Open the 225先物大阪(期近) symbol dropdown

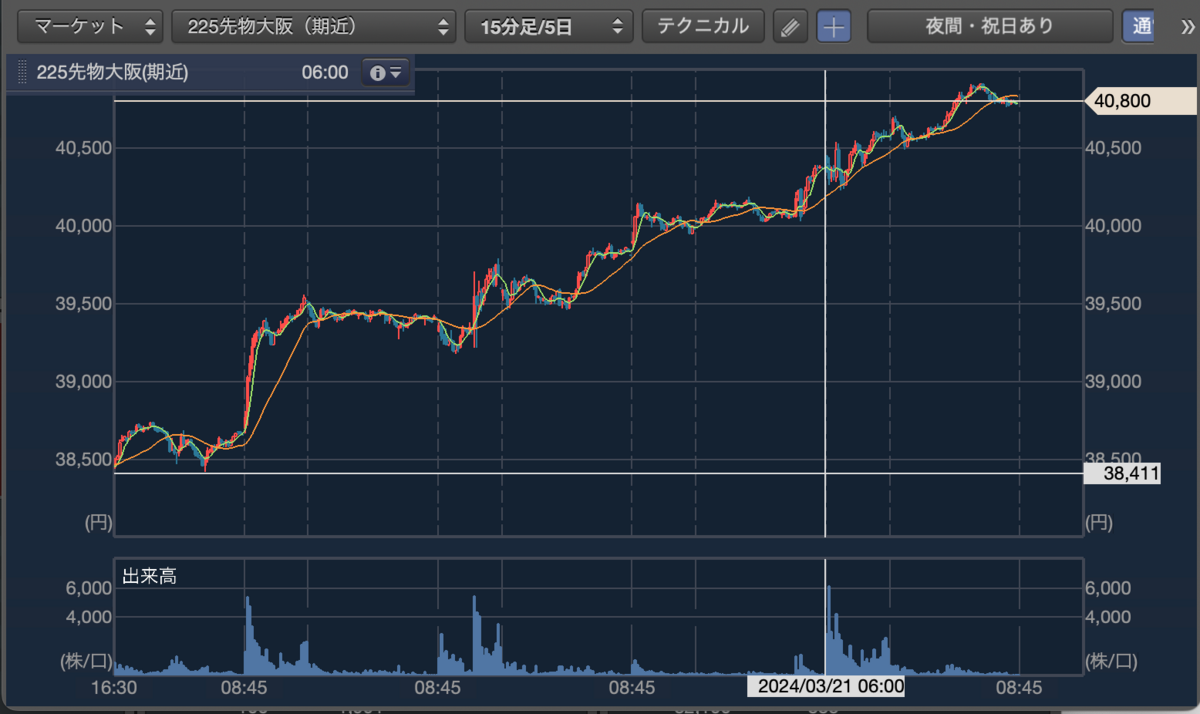point(315,27)
